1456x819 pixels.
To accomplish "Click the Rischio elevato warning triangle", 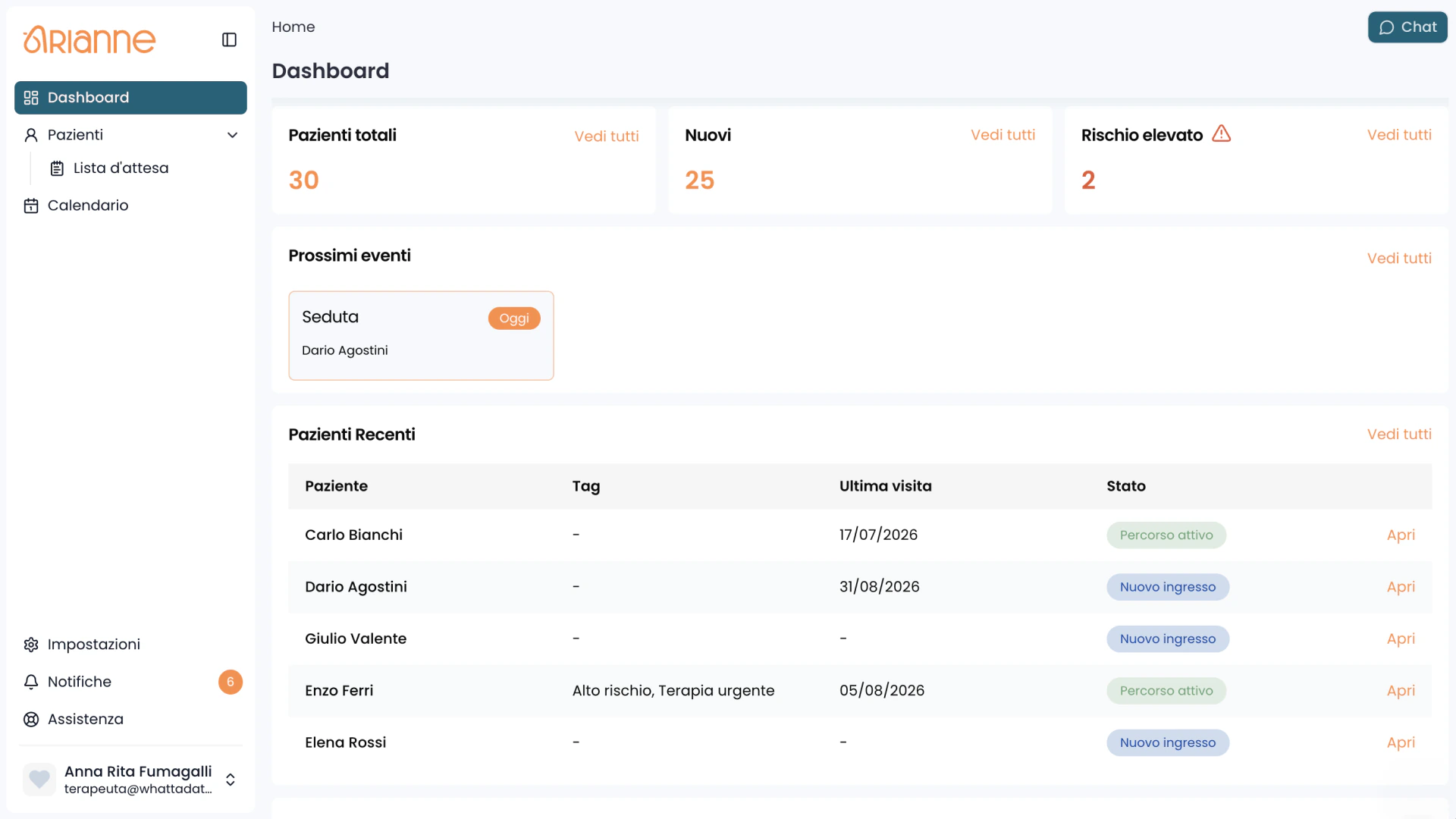I will [1222, 133].
